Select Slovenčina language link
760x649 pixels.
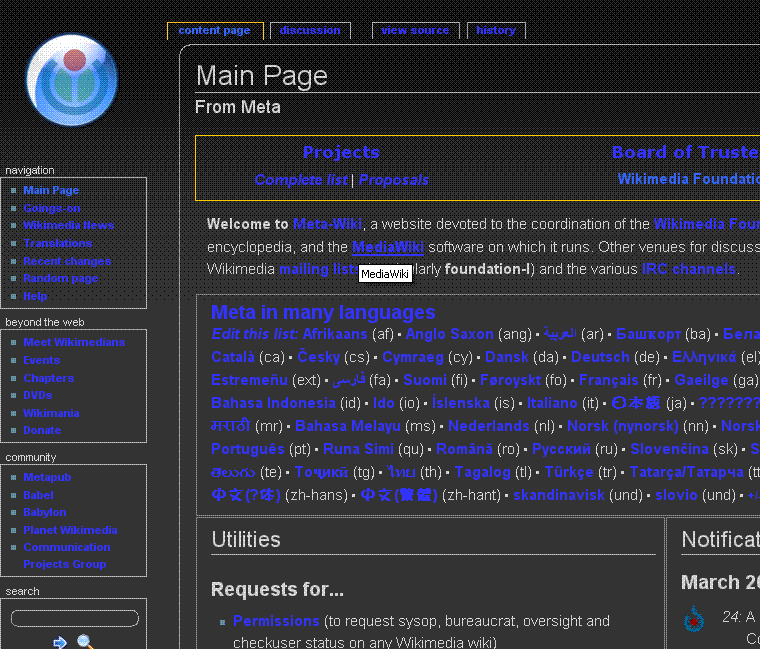(669, 449)
